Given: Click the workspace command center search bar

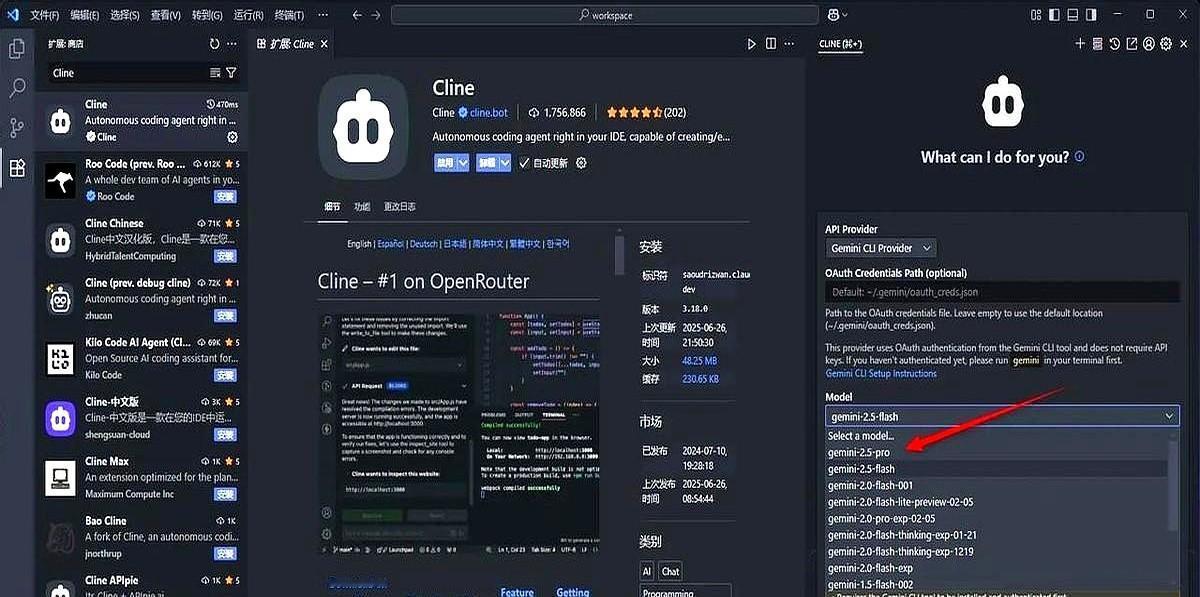Looking at the screenshot, I should (x=605, y=15).
